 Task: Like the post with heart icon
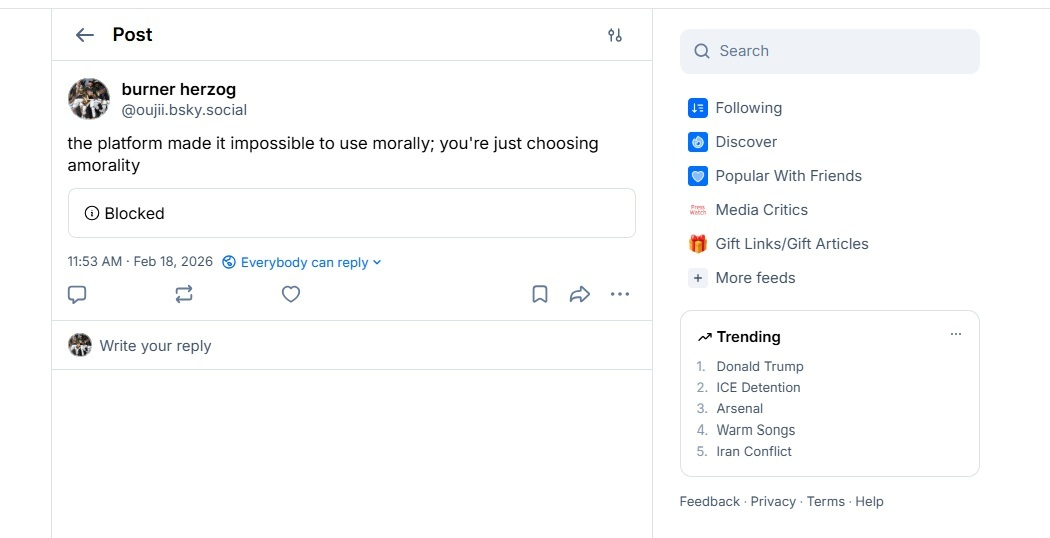pos(291,294)
